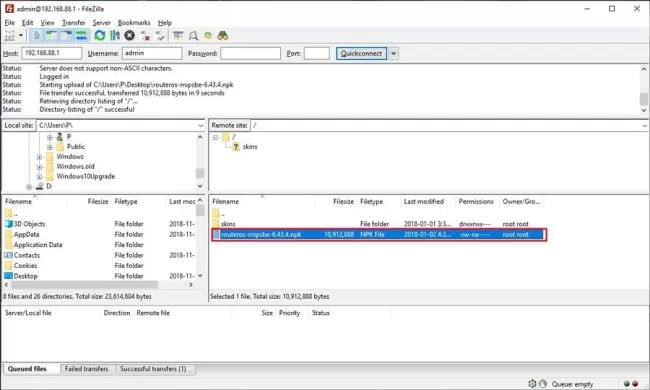Open the Transfer menu
Screen dimensions: 650x390
(73, 23)
